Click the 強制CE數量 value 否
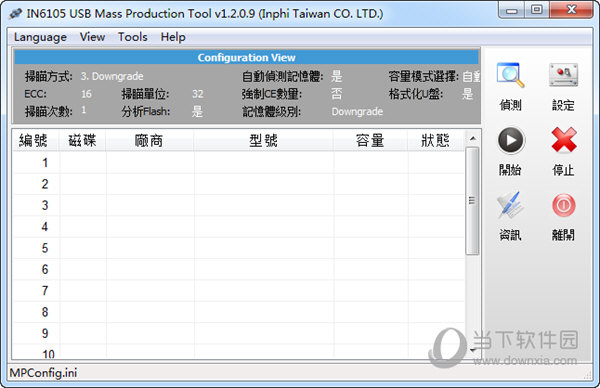 click(x=336, y=94)
